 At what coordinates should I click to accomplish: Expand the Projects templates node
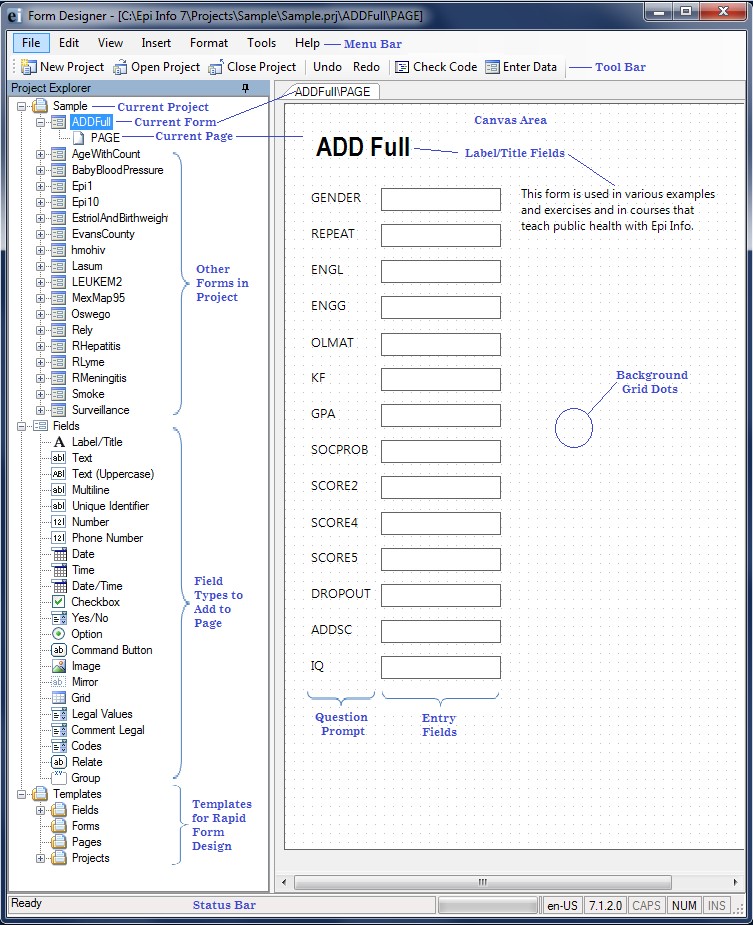41,858
